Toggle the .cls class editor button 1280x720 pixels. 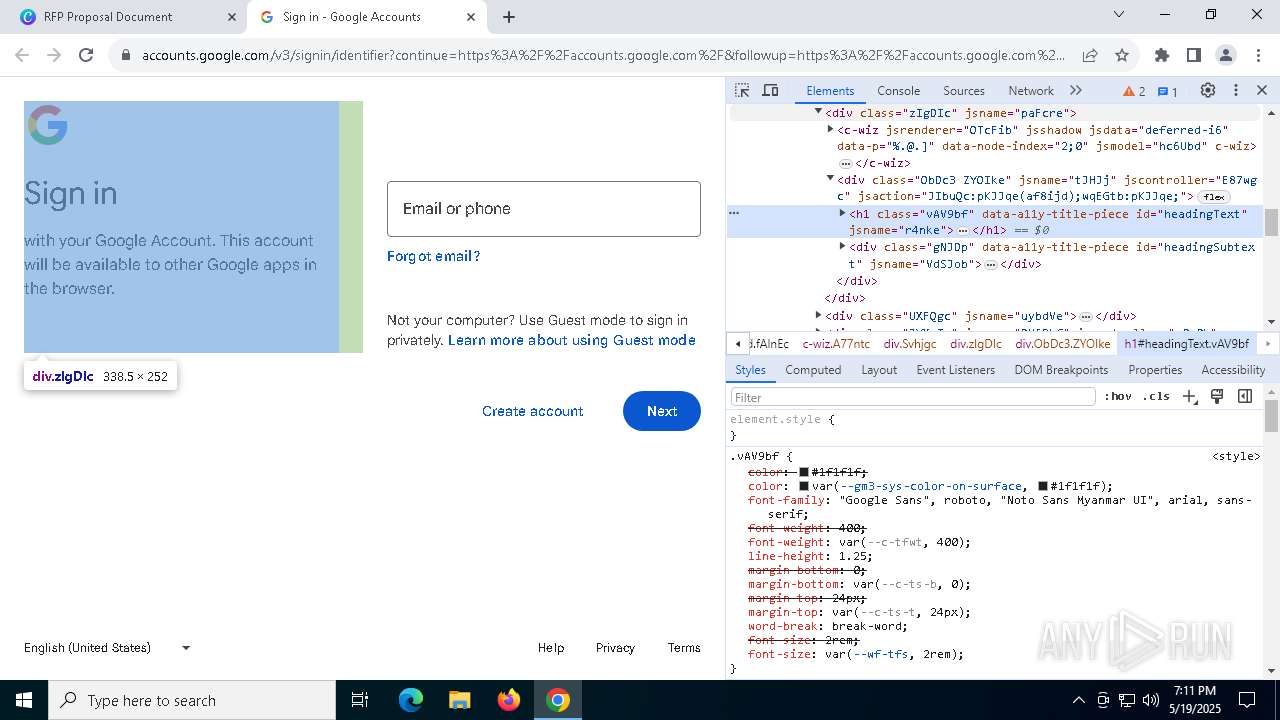(x=1156, y=396)
